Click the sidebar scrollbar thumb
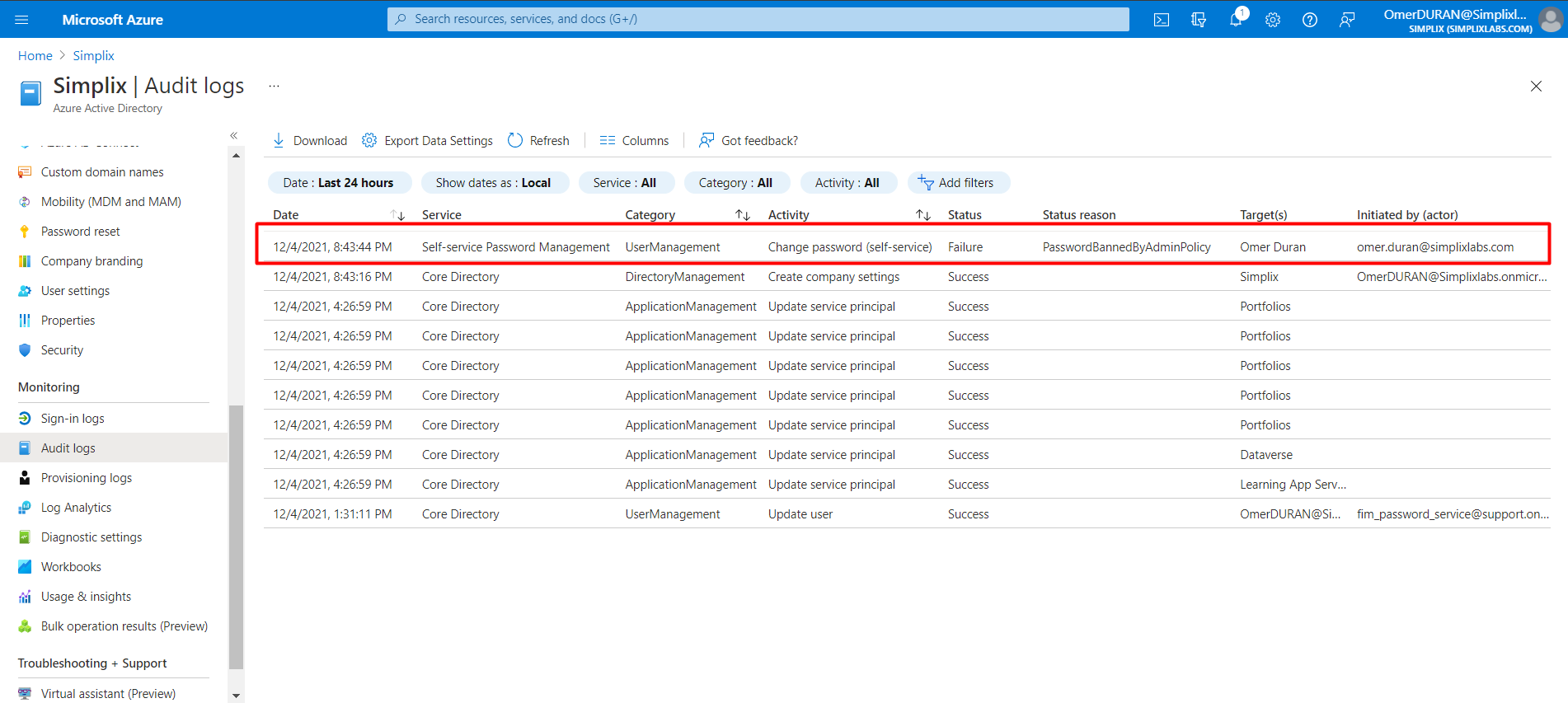The width and height of the screenshot is (1568, 703). [x=237, y=537]
